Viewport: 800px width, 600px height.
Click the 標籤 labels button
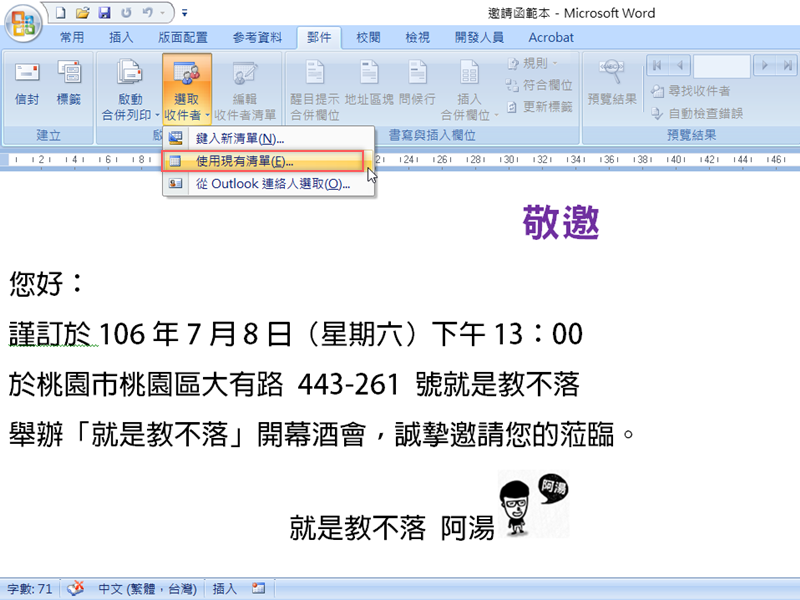(69, 84)
